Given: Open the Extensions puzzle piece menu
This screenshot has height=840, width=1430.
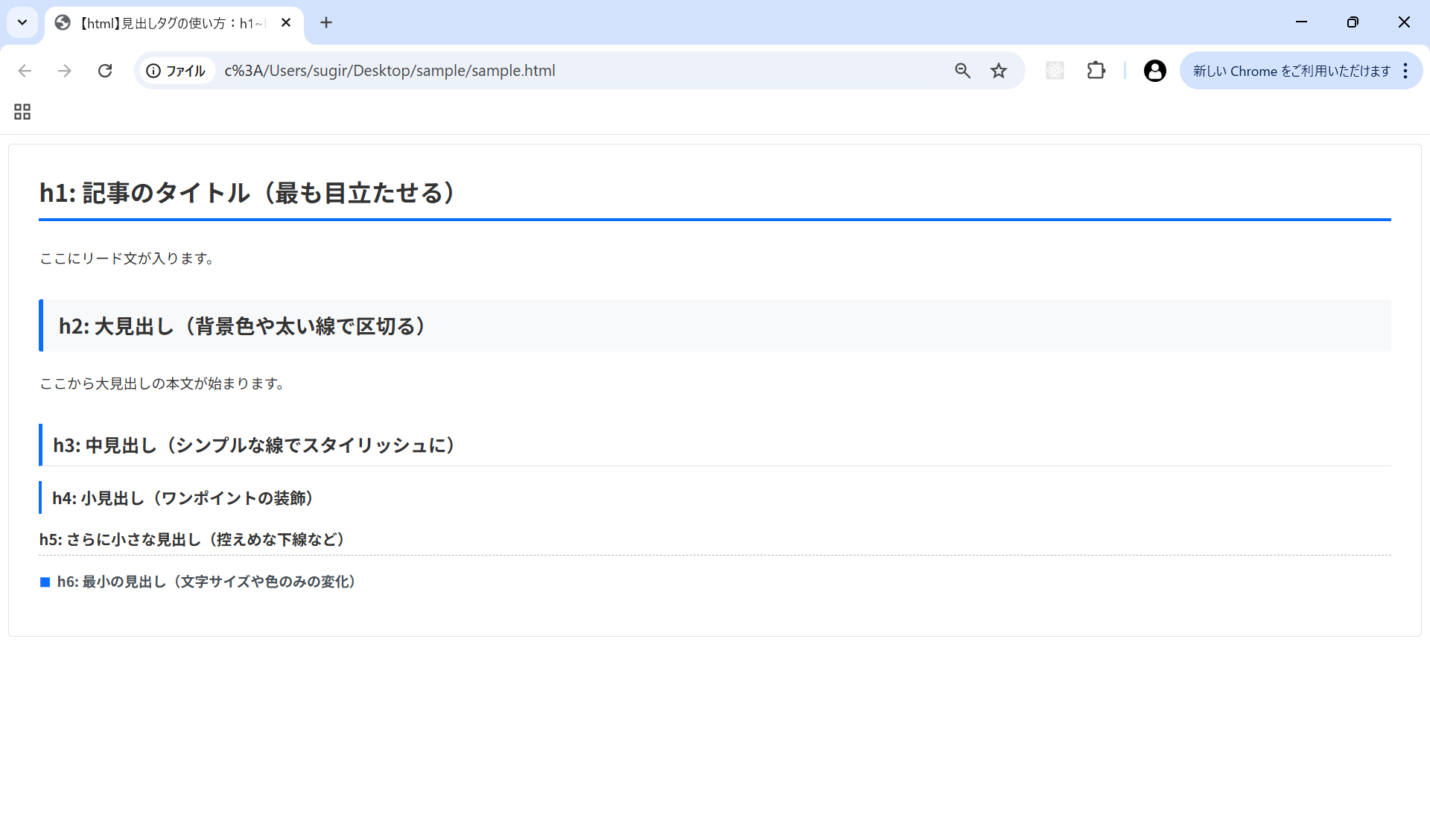Looking at the screenshot, I should tap(1096, 70).
